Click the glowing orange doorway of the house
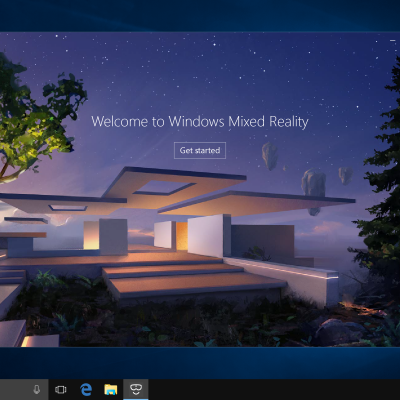 tap(182, 236)
